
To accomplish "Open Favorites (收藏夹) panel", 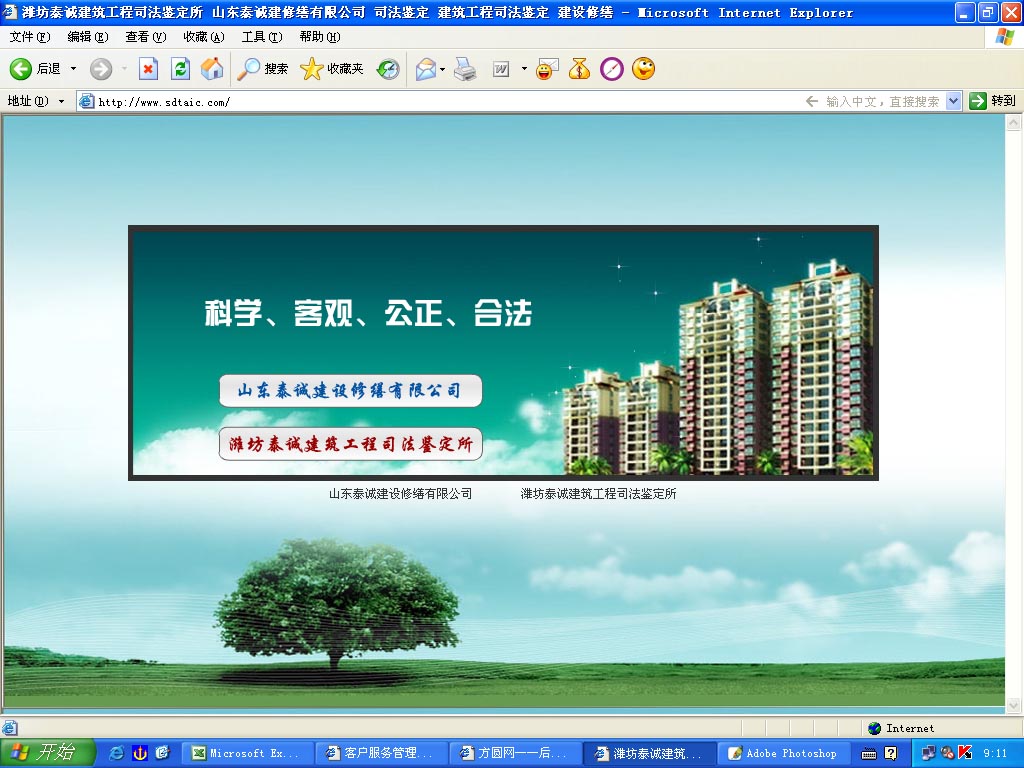I will (x=332, y=69).
